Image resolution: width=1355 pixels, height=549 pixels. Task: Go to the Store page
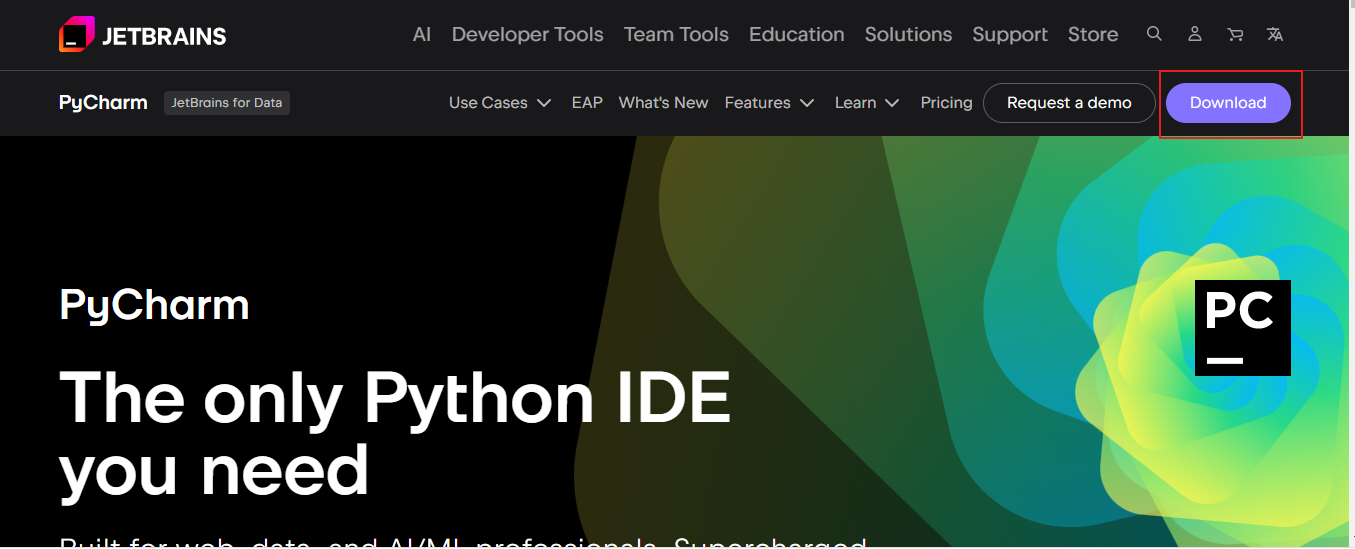(1093, 34)
